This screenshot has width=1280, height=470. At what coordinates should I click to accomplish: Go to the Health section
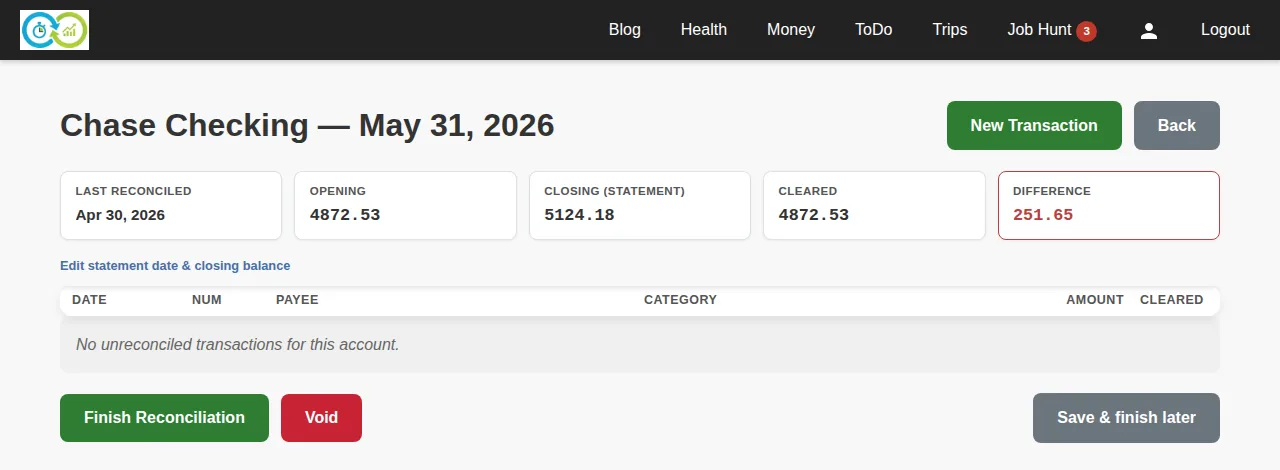704,30
